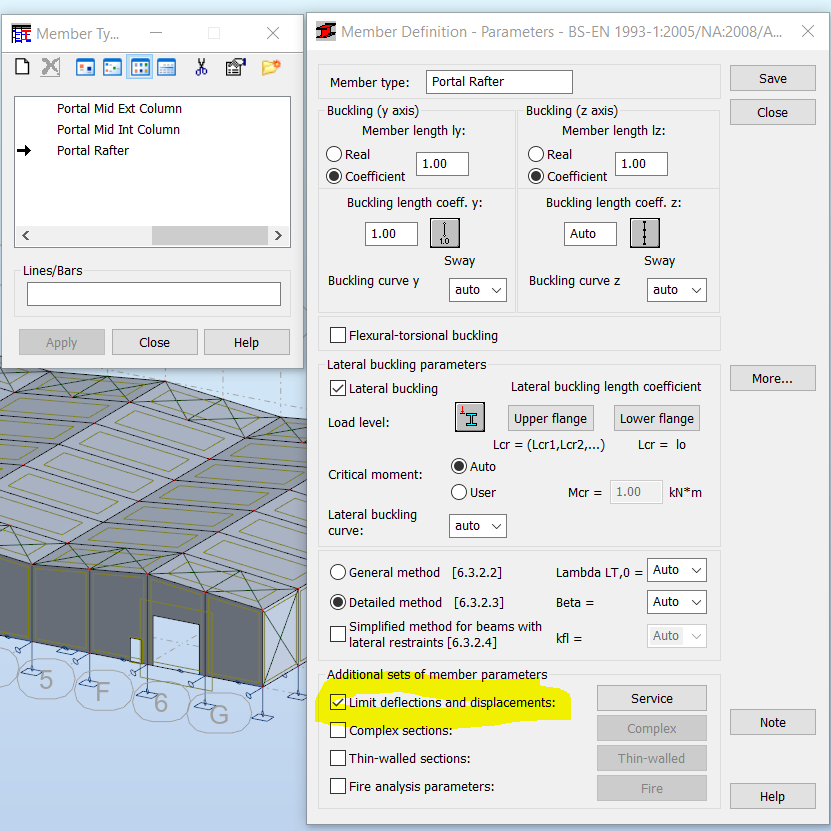Viewport: 831px width, 831px height.
Task: Click the I-section load level icon
Action: pyautogui.click(x=469, y=417)
